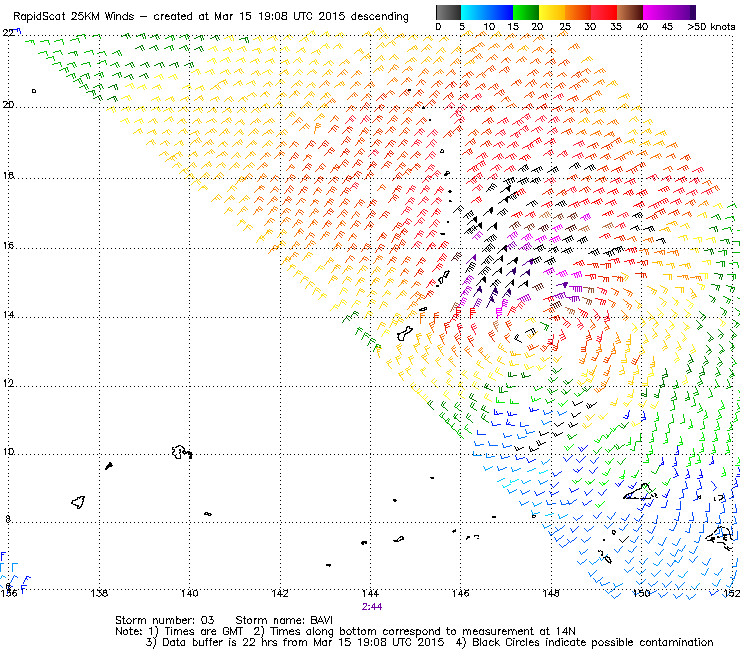Click the "45" legend scale label
740x650 pixels.
tap(667, 27)
